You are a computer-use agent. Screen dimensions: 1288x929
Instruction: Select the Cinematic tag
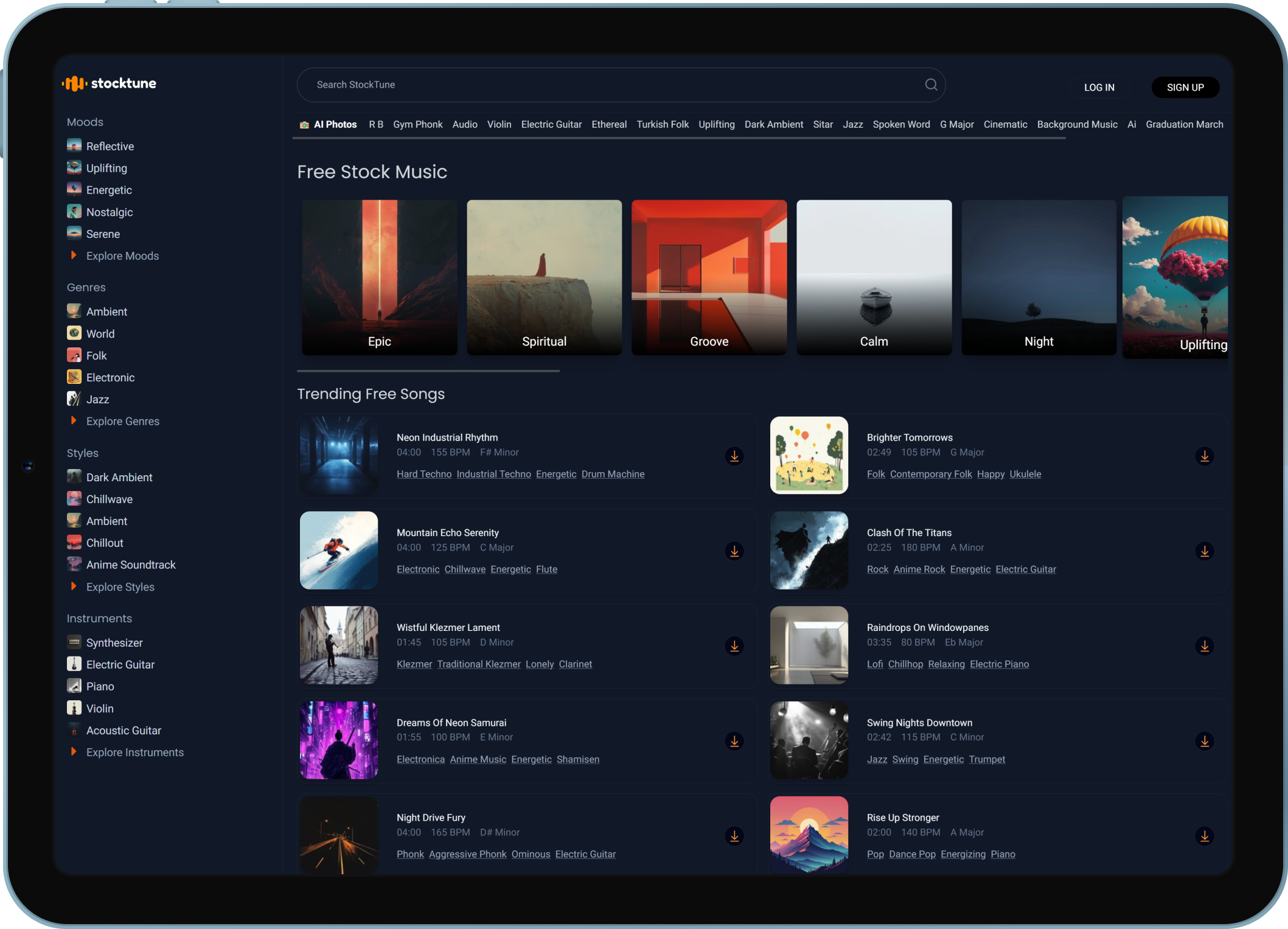(x=1005, y=124)
